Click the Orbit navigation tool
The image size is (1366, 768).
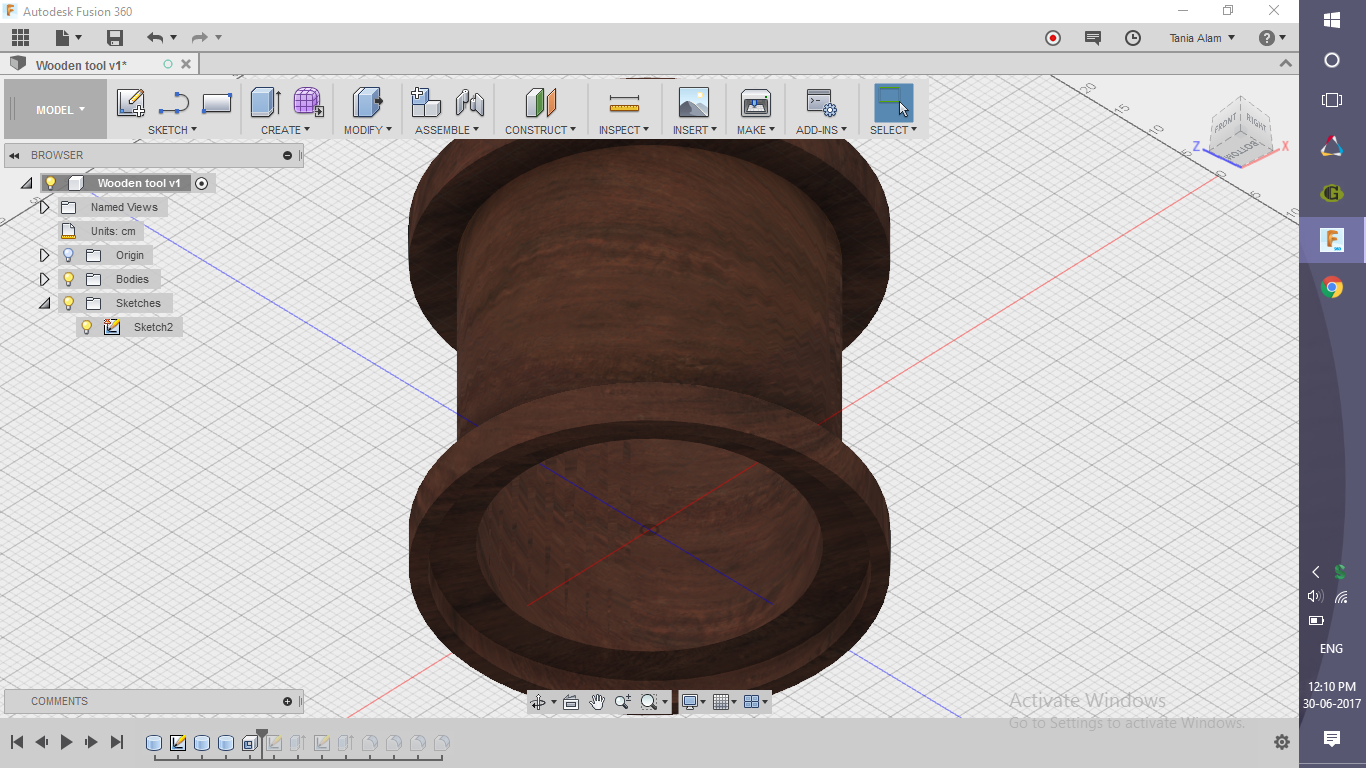tap(538, 702)
